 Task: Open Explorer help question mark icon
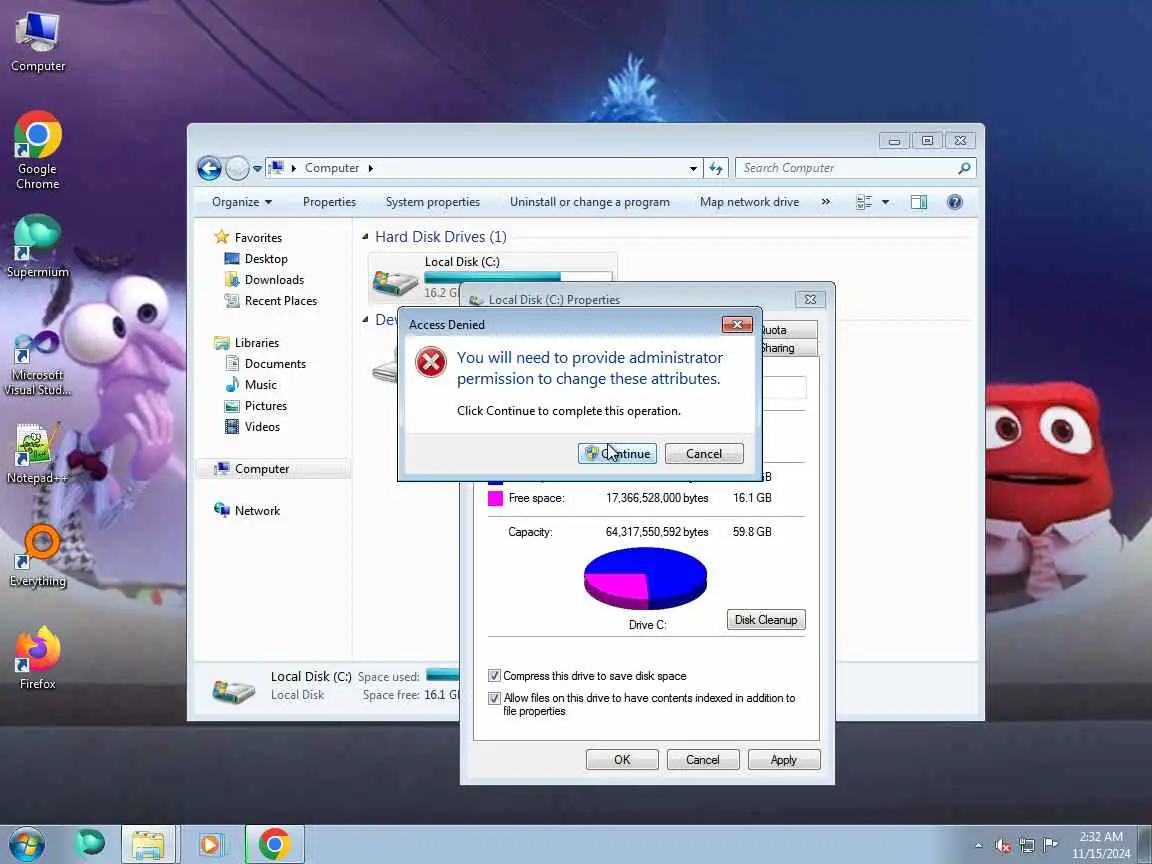pos(954,202)
